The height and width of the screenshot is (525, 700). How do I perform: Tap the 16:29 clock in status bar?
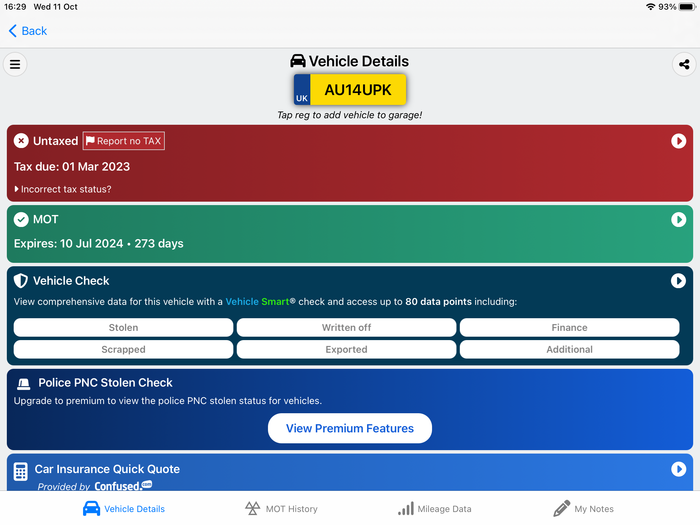[15, 7]
